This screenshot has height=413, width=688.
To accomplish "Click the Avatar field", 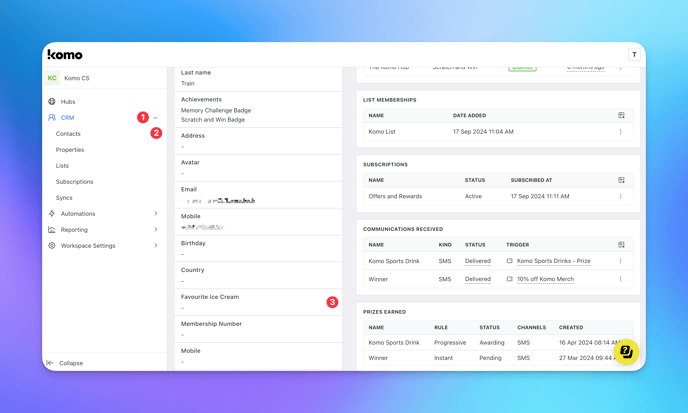I will pos(258,168).
